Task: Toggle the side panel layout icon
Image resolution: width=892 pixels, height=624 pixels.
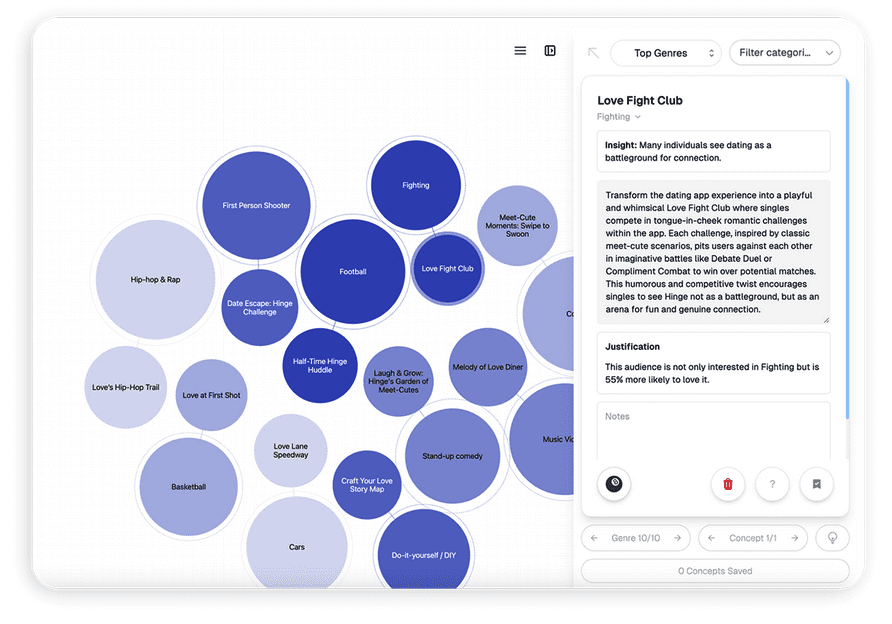Action: pyautogui.click(x=550, y=51)
